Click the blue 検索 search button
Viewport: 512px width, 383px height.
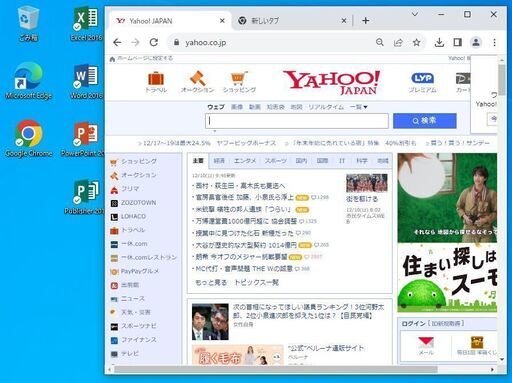[x=425, y=121]
